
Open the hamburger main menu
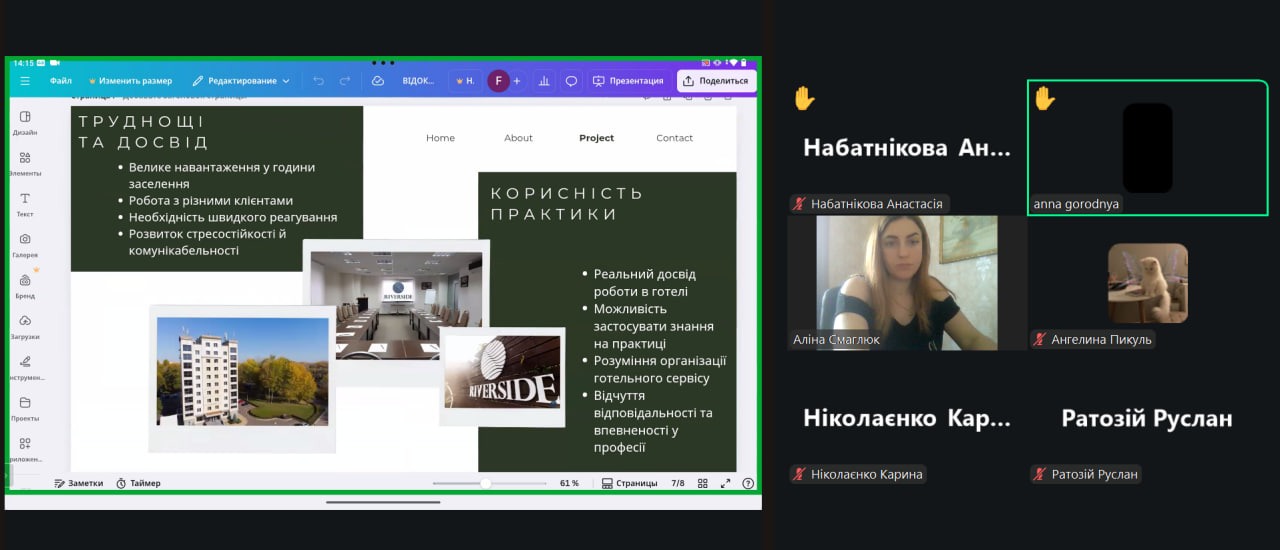pyautogui.click(x=25, y=81)
